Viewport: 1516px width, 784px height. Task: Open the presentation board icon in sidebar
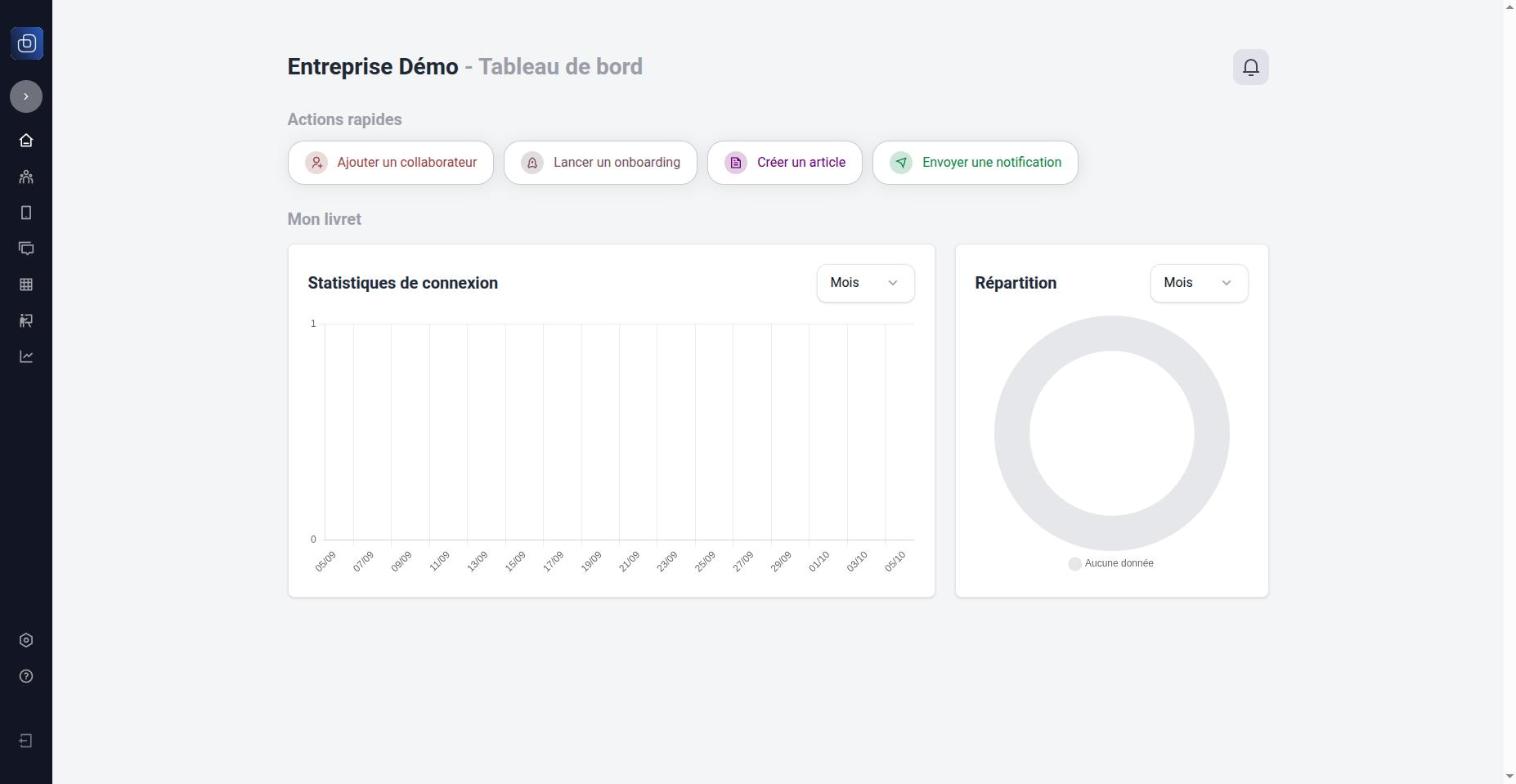tap(26, 321)
